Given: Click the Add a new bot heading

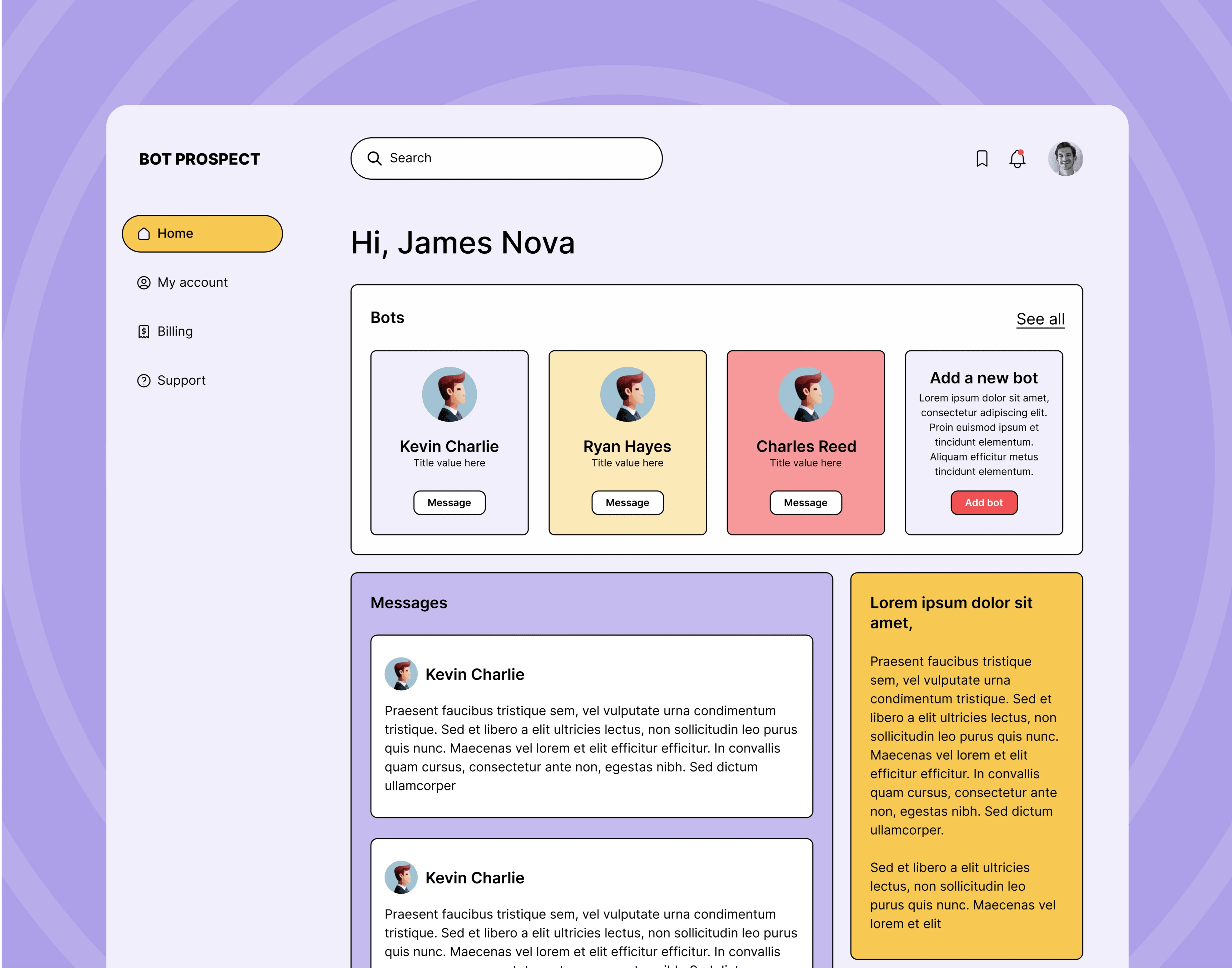Looking at the screenshot, I should [x=984, y=378].
